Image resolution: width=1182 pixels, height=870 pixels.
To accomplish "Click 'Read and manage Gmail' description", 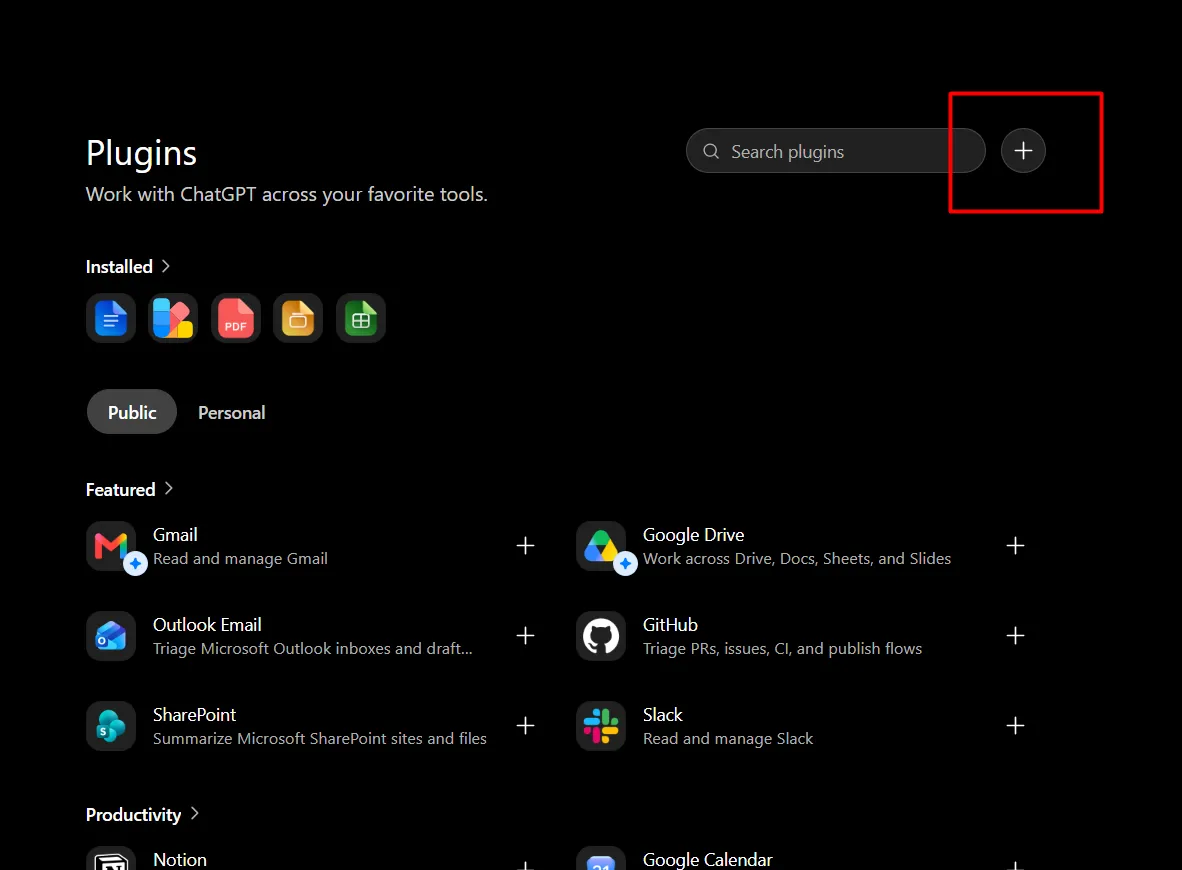I will [x=240, y=559].
